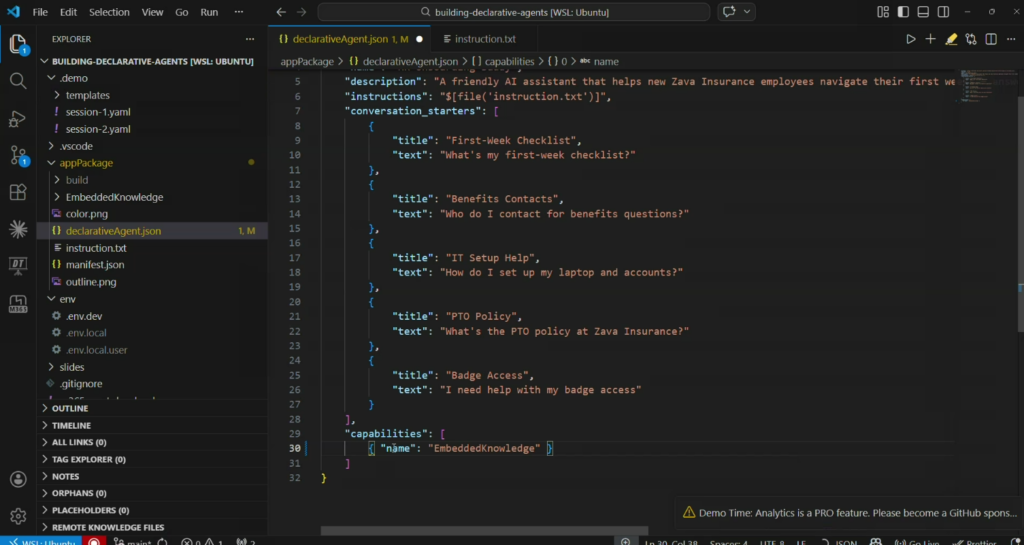1024x545 pixels.
Task: Open the Demo Time DT panel
Action: 18,265
